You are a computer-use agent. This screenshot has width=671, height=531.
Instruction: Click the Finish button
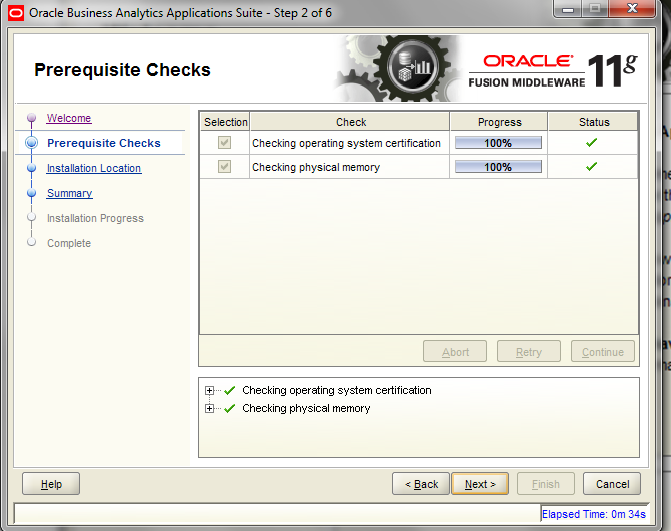[x=546, y=484]
